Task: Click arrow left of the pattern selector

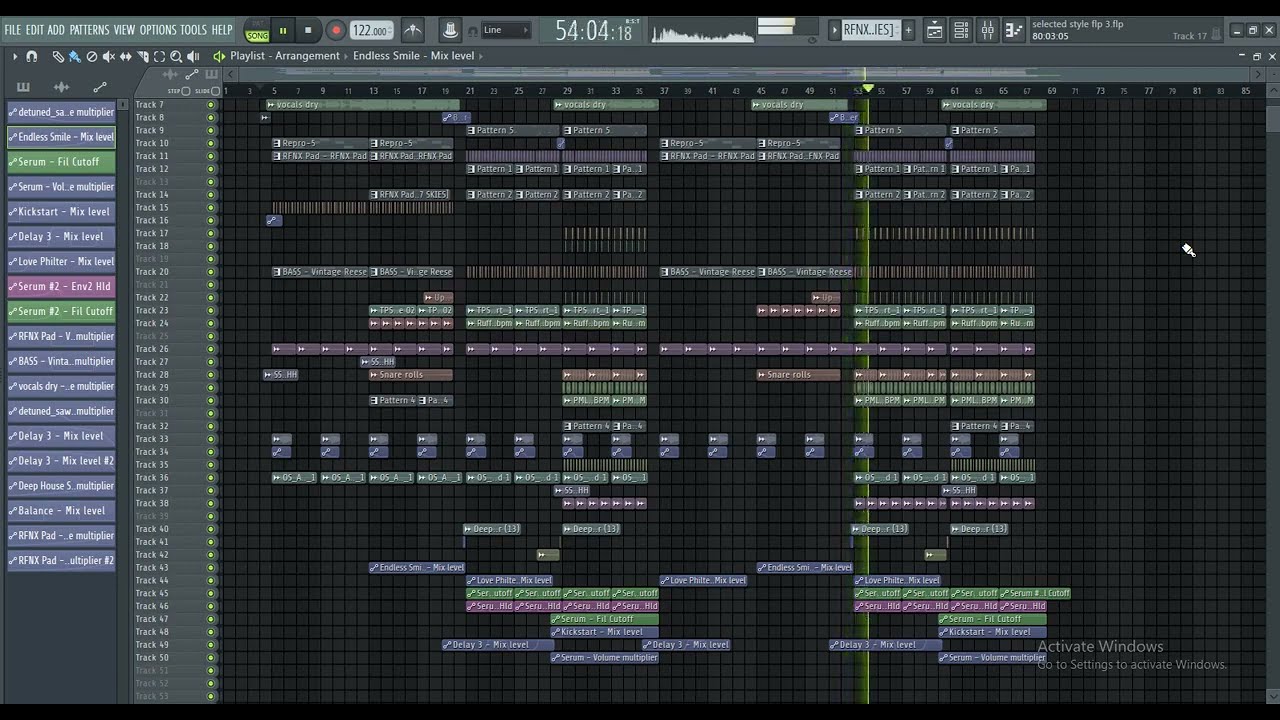Action: 835,30
